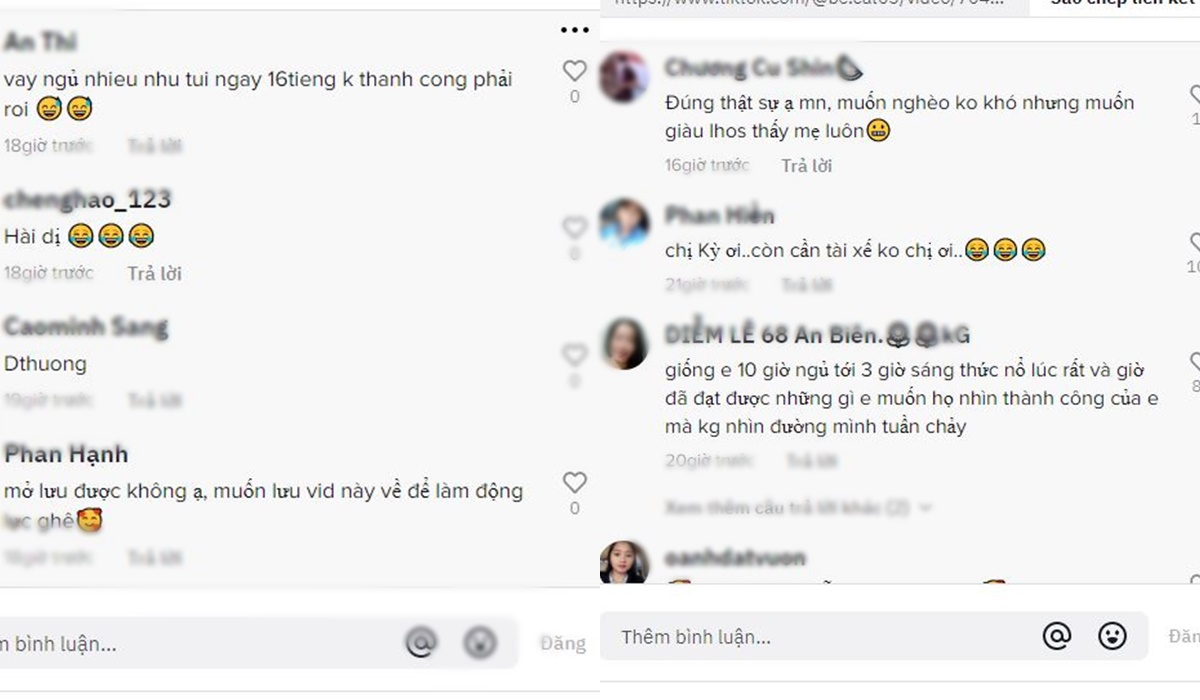Viewport: 1200px width, 700px height.
Task: Open the emoji picker in the right comment box
Action: (1112, 636)
